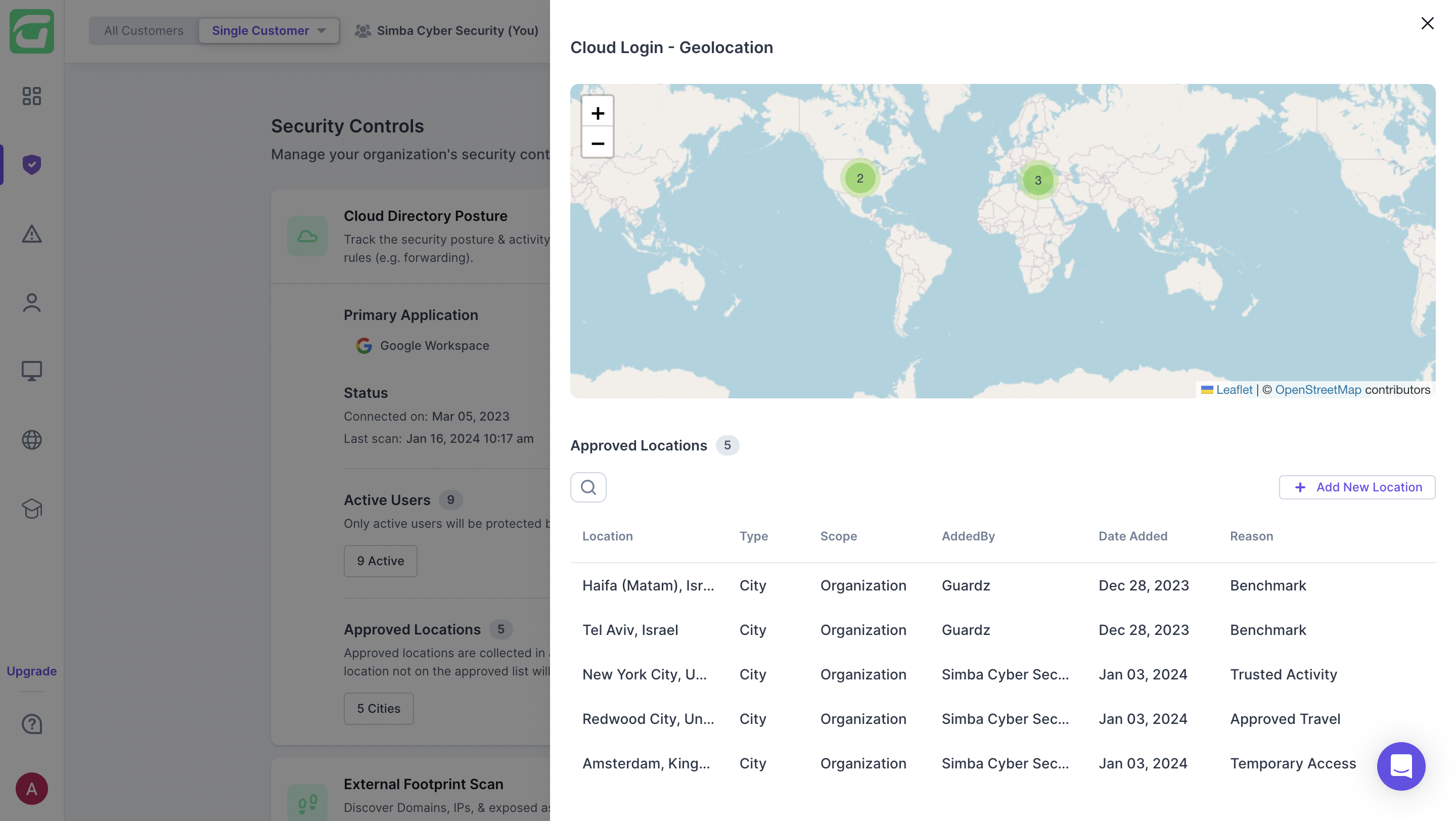
Task: Click the cluster marker labeled 2
Action: [859, 178]
